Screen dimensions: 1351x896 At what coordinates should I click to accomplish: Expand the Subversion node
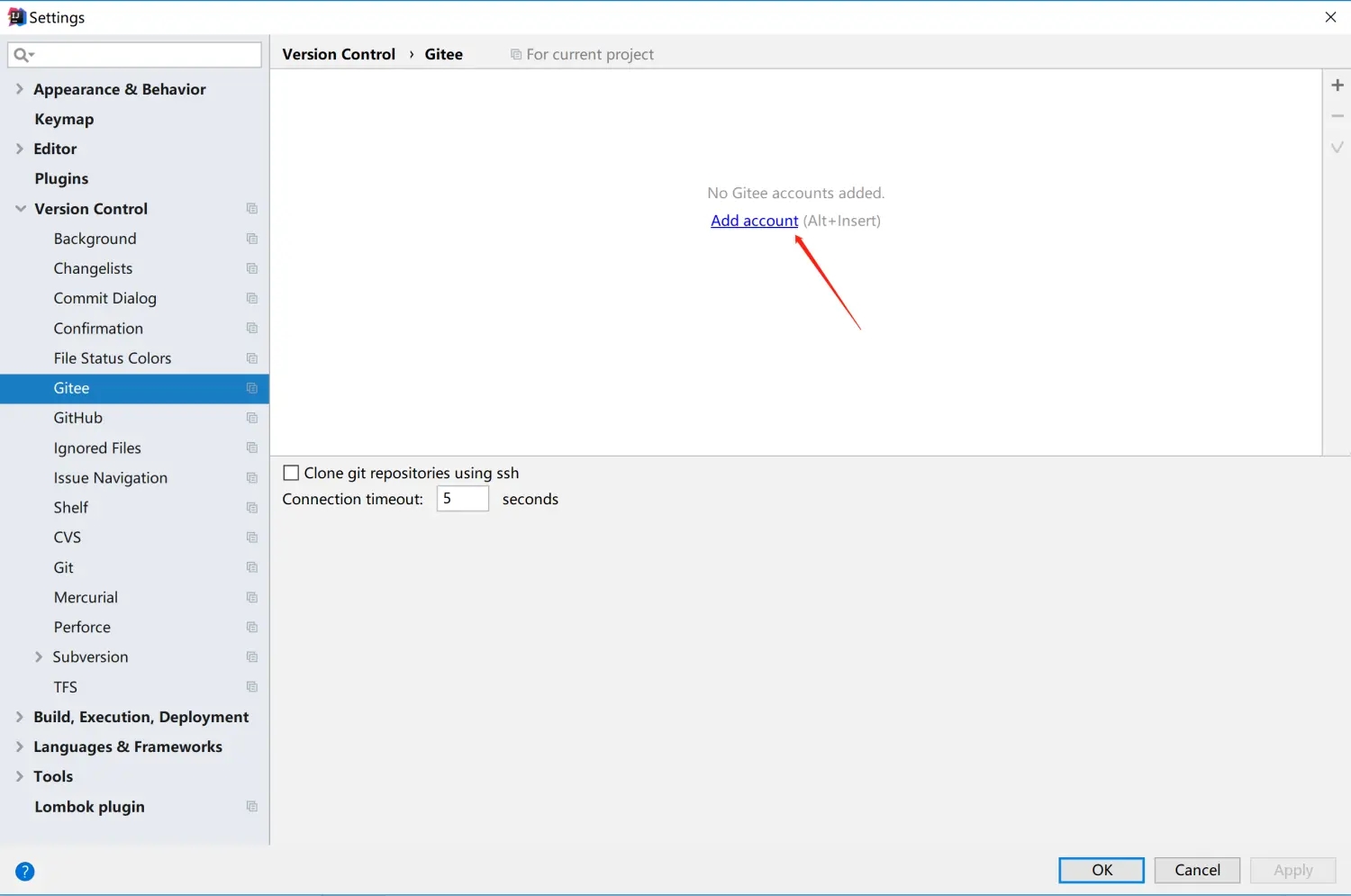tap(38, 657)
